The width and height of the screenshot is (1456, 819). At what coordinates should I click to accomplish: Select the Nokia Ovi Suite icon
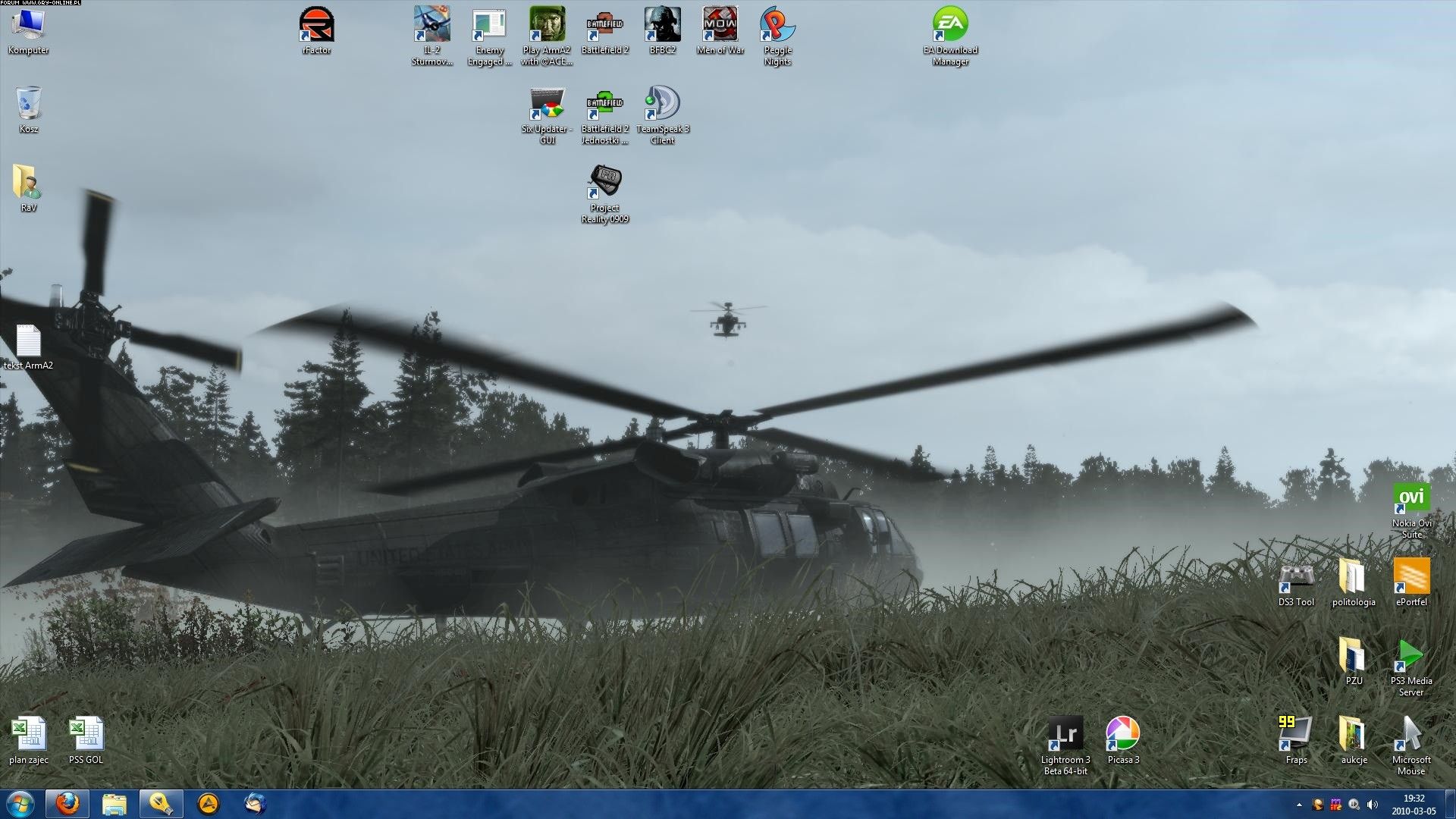pos(1411,500)
